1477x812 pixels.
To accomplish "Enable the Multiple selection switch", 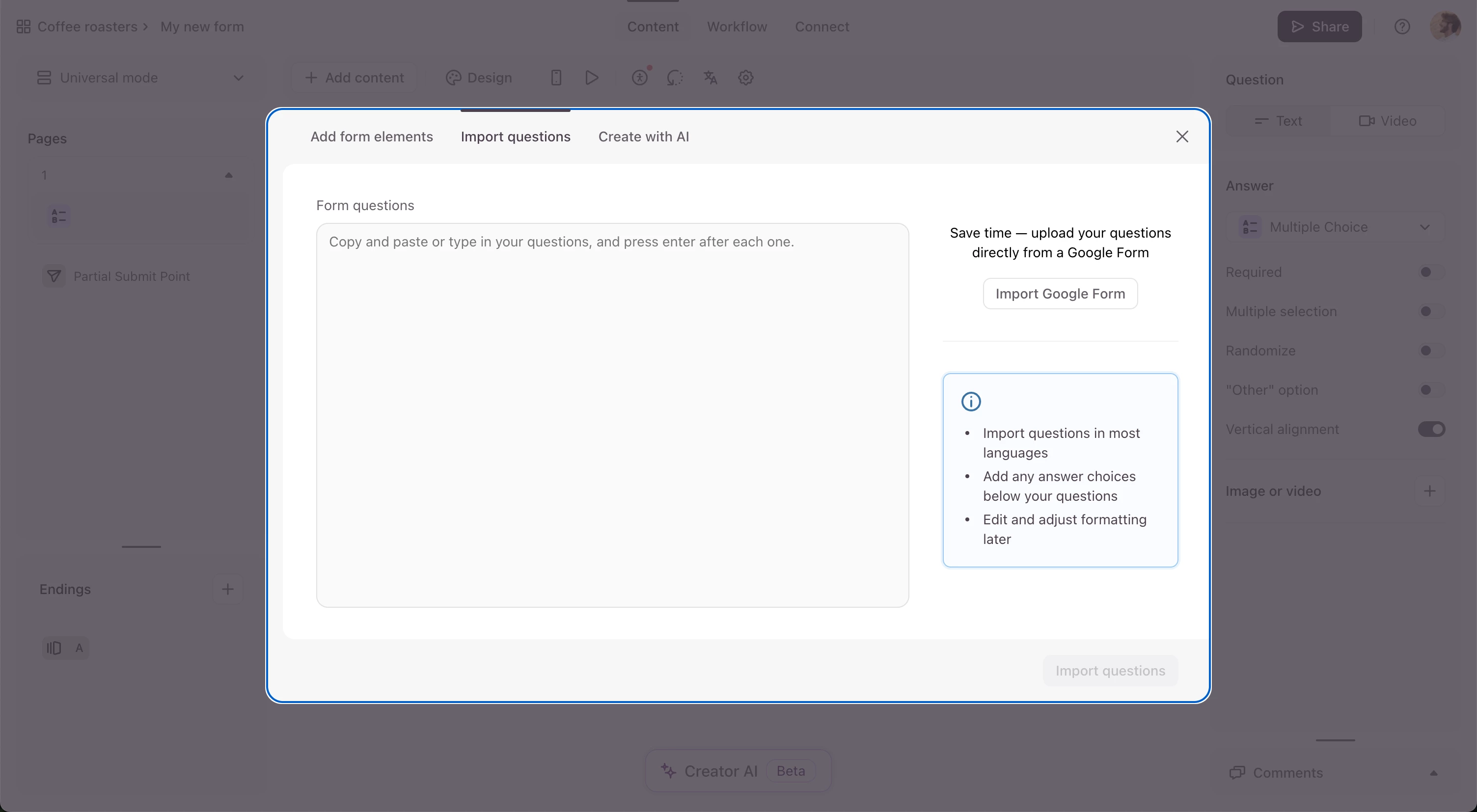I will click(x=1430, y=311).
